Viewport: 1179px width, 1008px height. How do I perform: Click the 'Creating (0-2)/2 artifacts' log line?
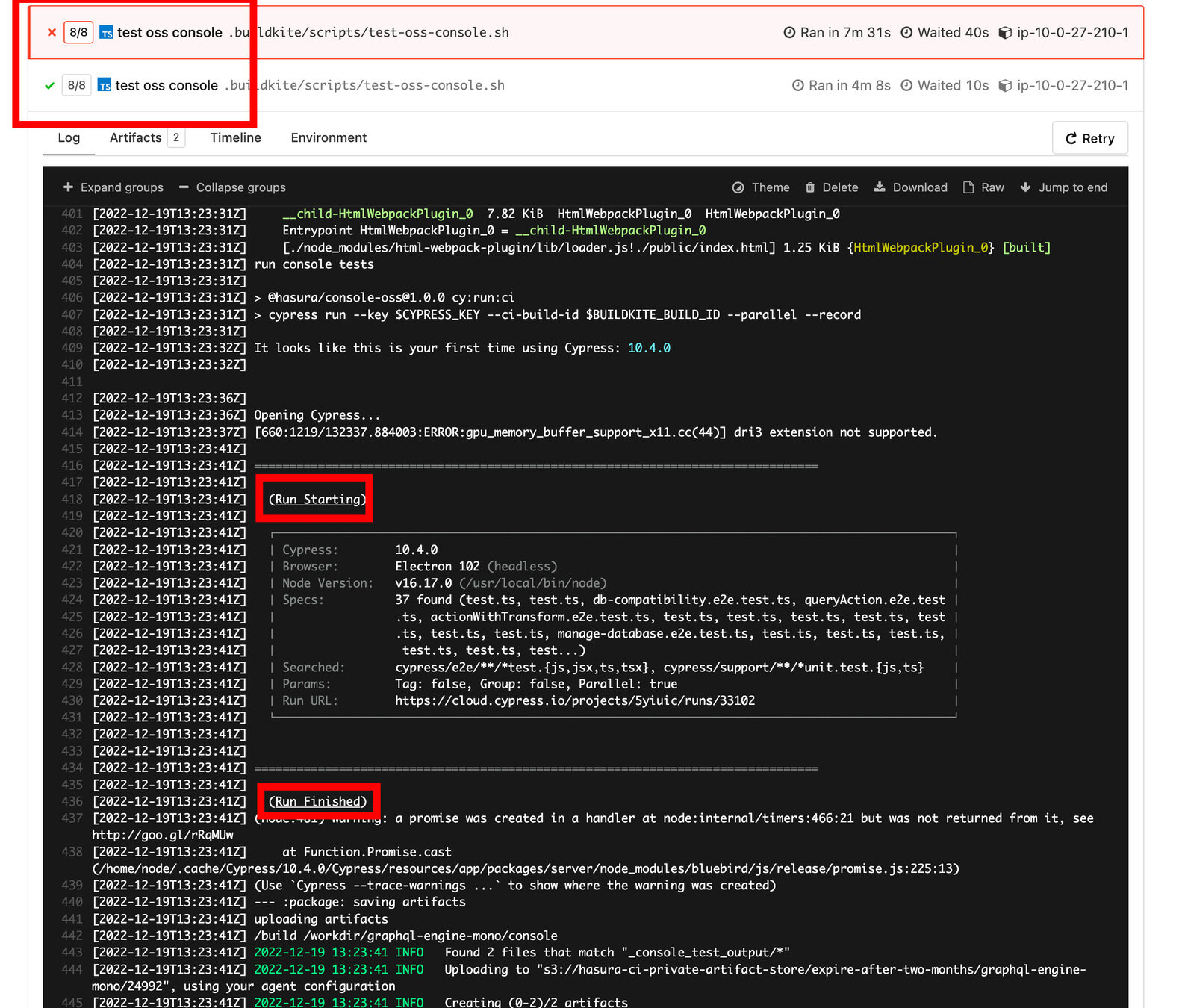[536, 1002]
